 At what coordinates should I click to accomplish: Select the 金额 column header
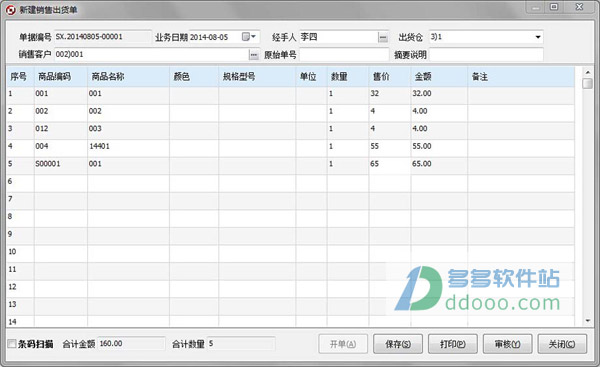[439, 77]
